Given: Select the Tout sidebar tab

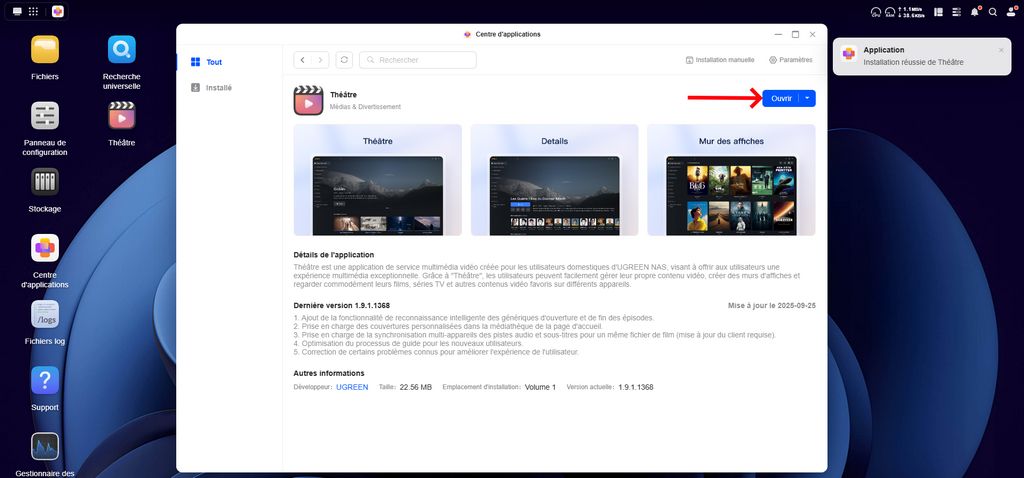Looking at the screenshot, I should 206,62.
